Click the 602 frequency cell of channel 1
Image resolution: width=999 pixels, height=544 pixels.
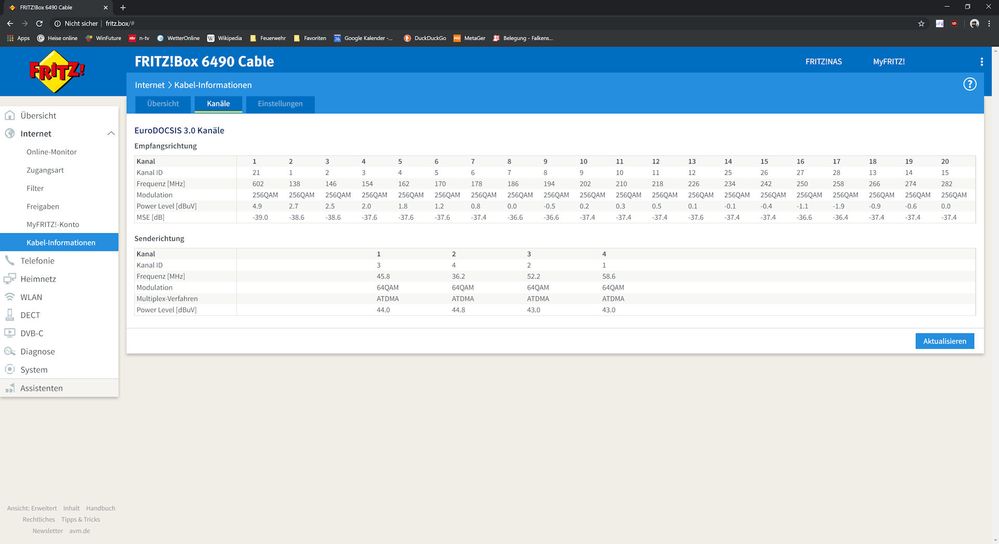[x=257, y=183]
